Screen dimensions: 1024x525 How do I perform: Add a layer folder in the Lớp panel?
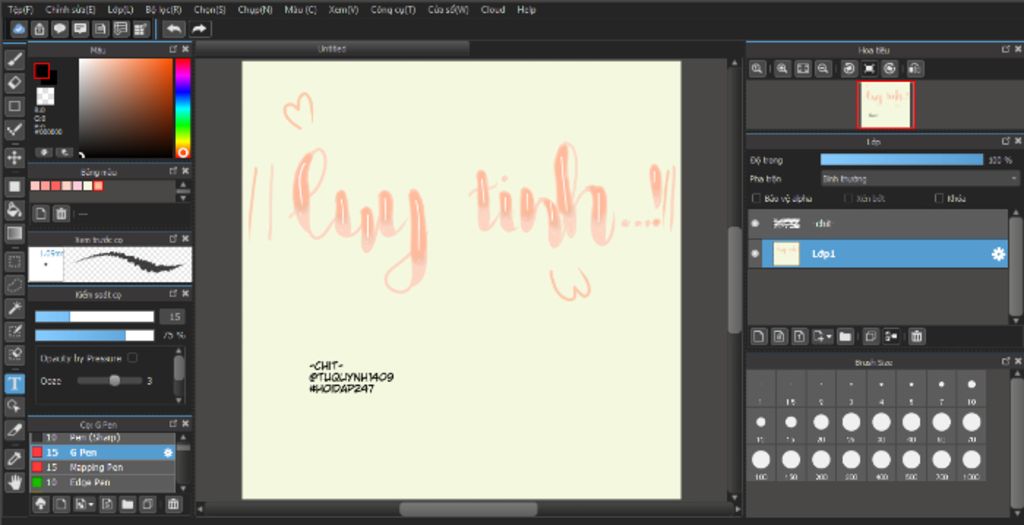click(845, 336)
